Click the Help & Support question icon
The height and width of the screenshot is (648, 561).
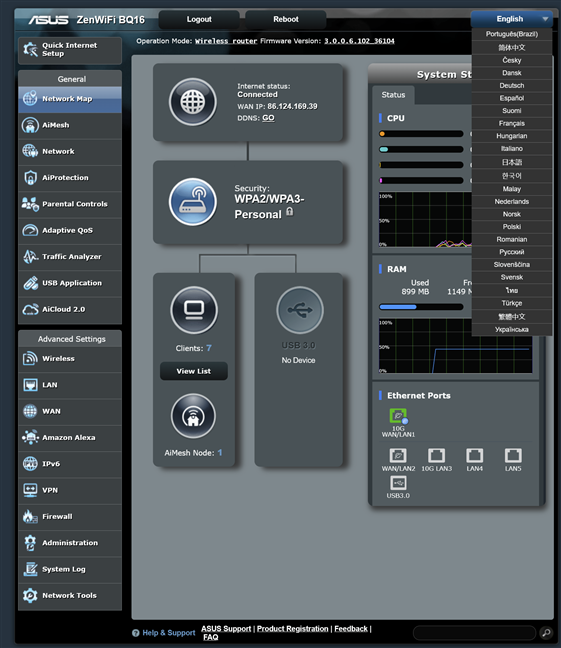[x=136, y=633]
